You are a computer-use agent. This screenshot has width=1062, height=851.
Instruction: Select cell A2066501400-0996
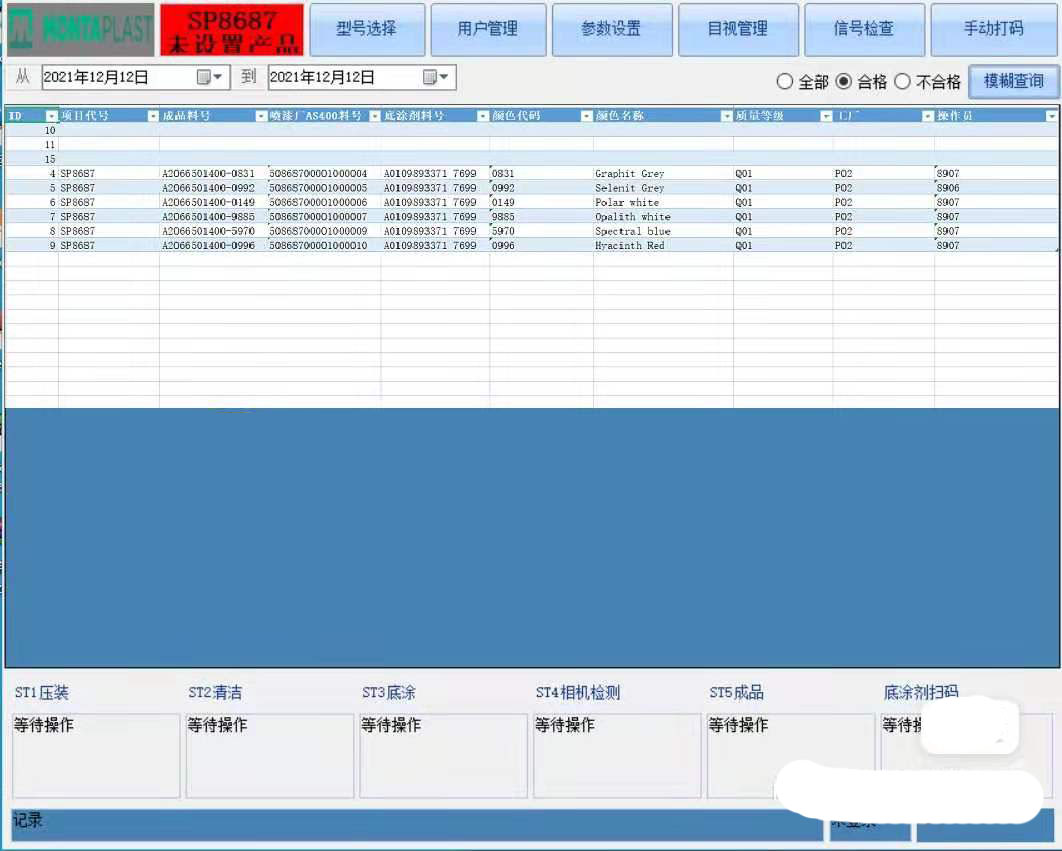213,245
